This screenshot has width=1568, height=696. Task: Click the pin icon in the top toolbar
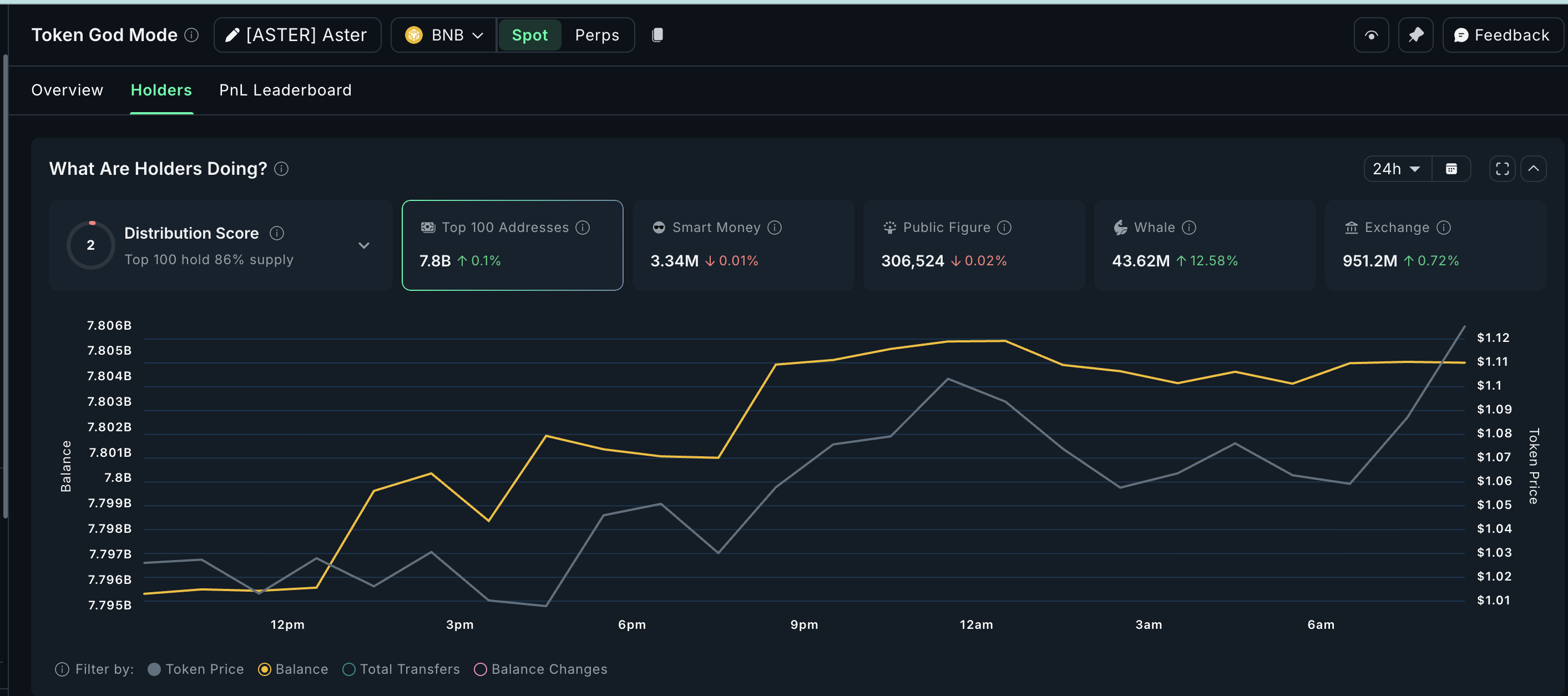point(1416,35)
